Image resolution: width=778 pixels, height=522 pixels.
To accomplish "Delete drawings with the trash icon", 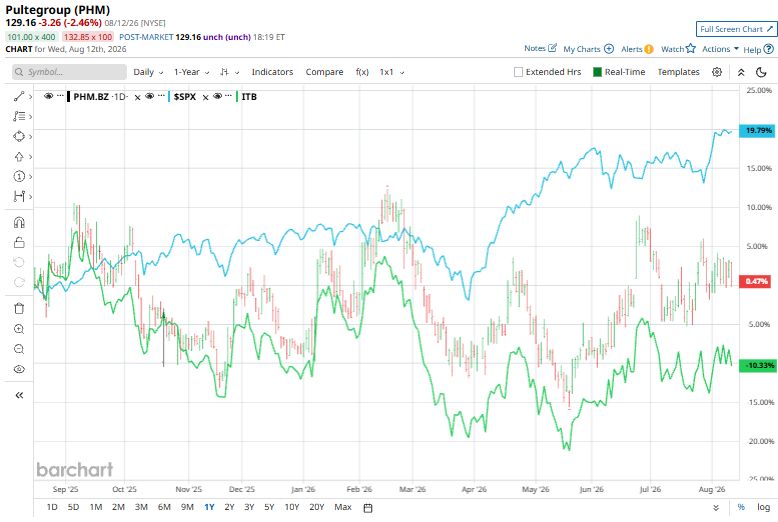I will [19, 308].
